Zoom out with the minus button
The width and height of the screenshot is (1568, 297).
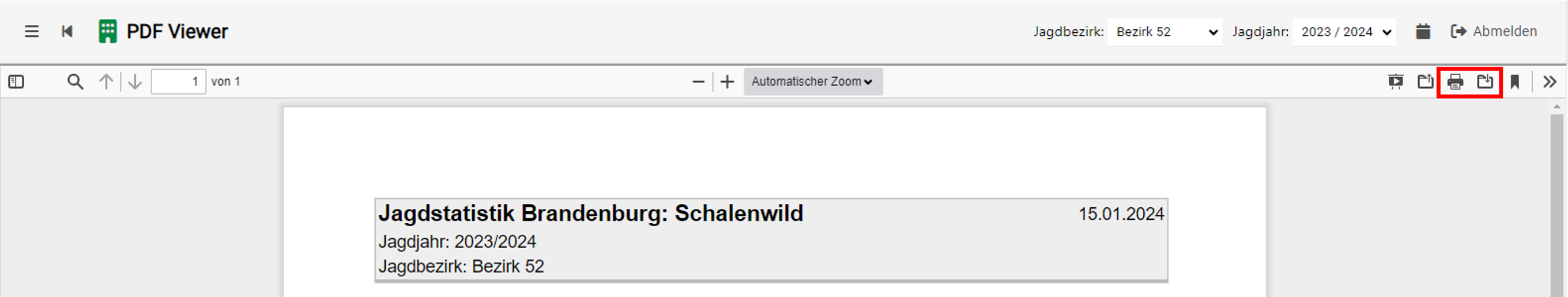698,81
